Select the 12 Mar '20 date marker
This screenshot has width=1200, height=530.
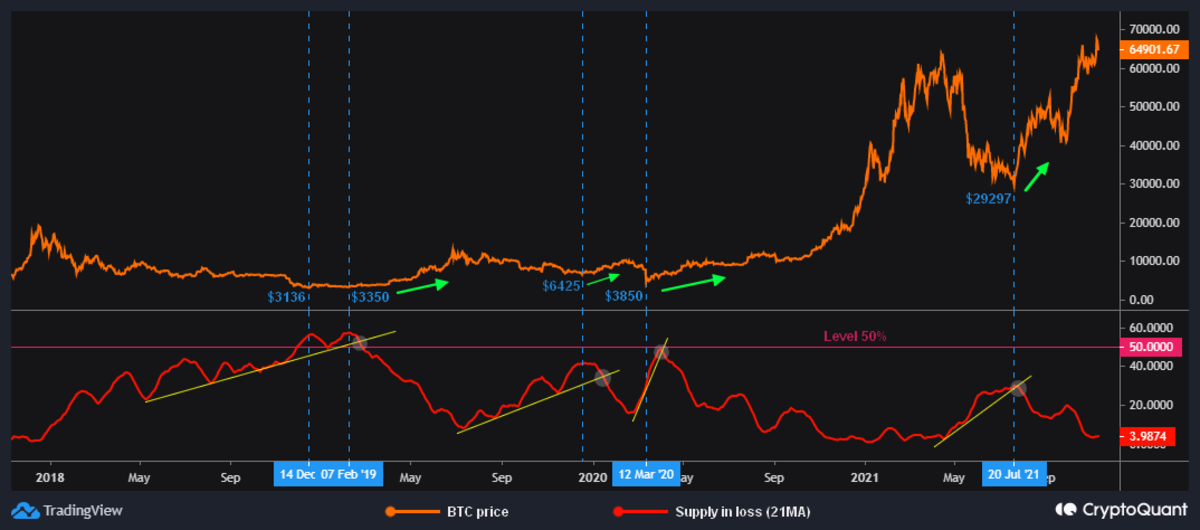646,474
